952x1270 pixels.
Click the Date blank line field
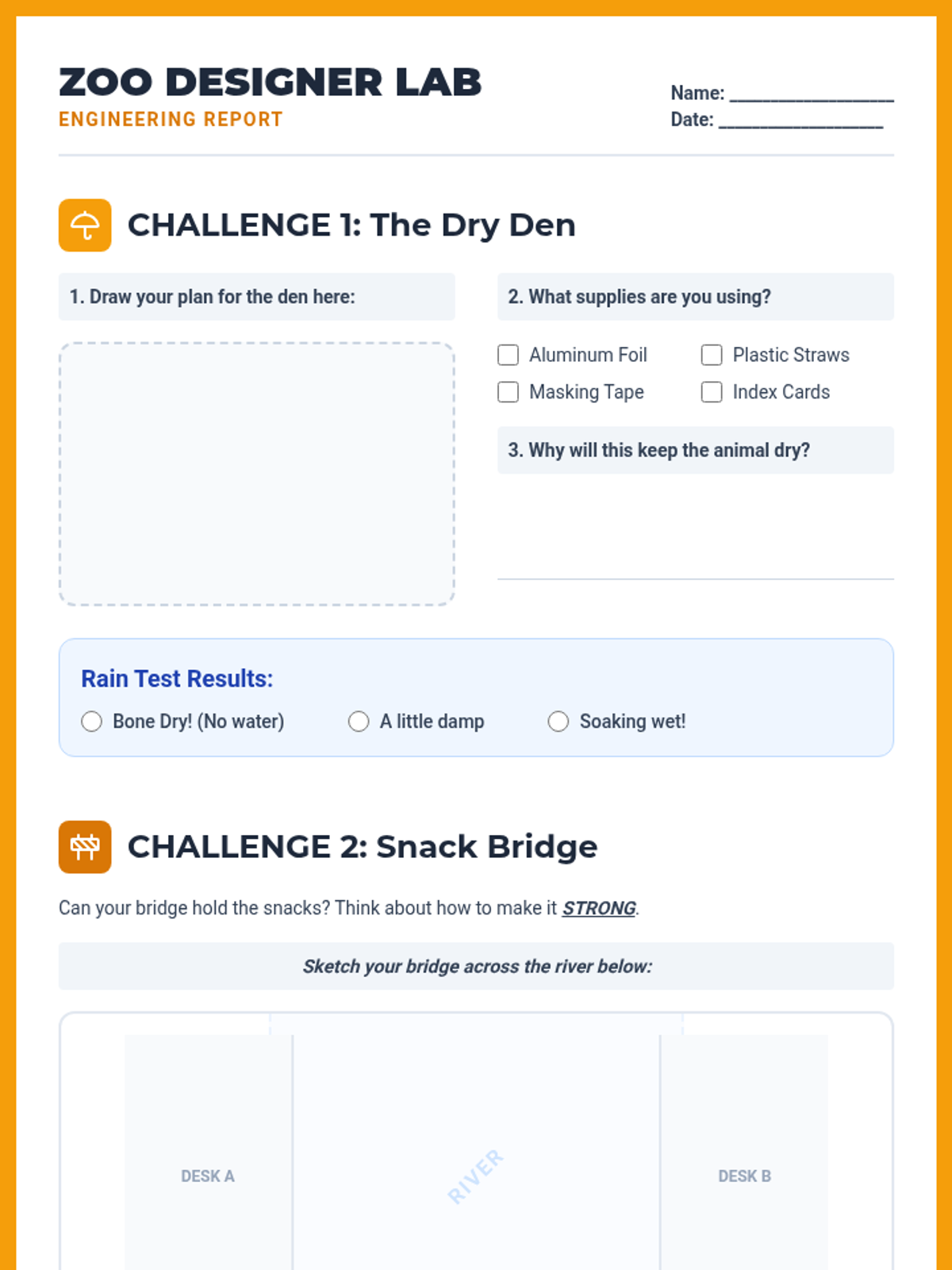point(800,120)
